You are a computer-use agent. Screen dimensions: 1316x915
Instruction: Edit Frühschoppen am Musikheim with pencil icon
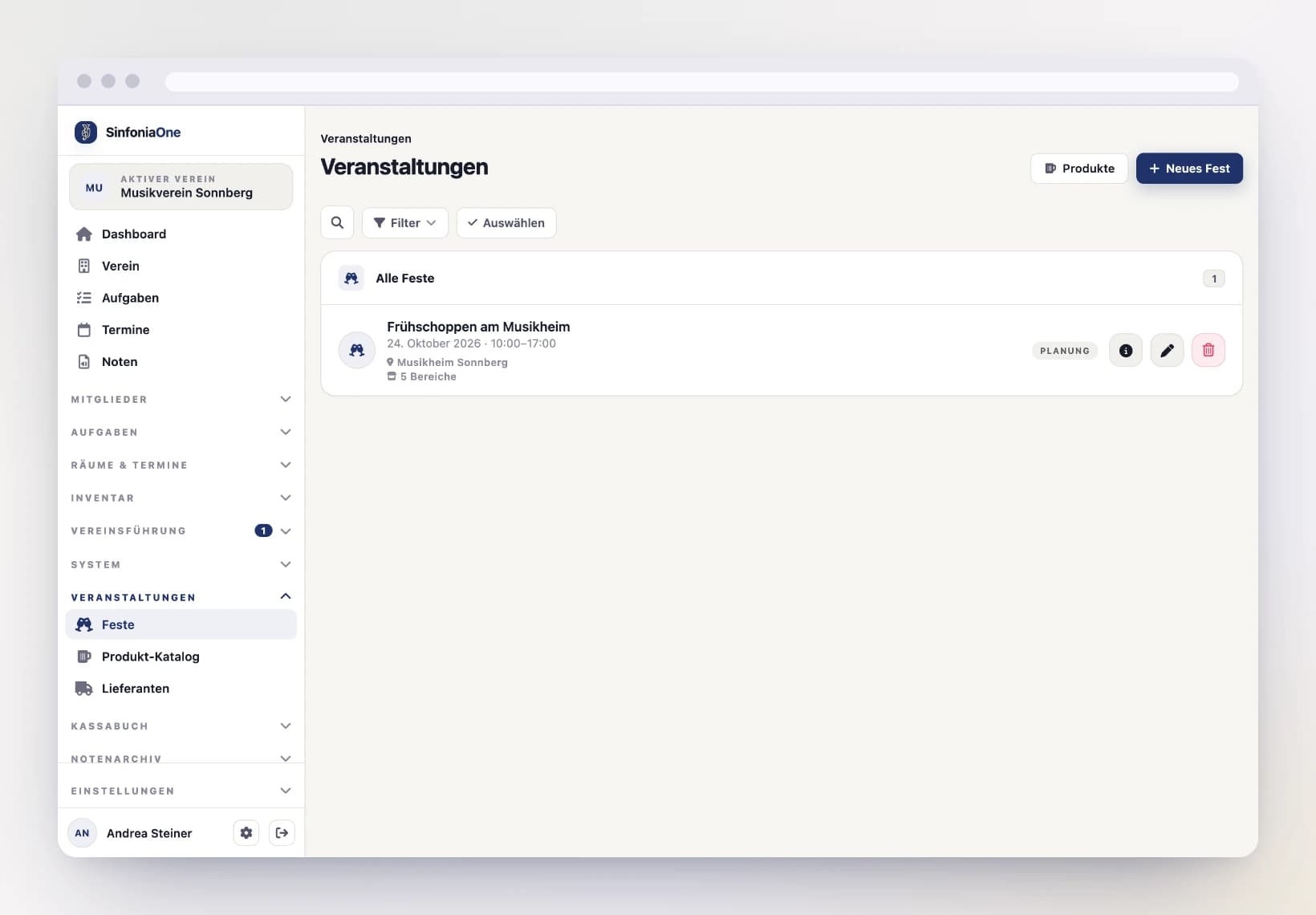coord(1167,351)
